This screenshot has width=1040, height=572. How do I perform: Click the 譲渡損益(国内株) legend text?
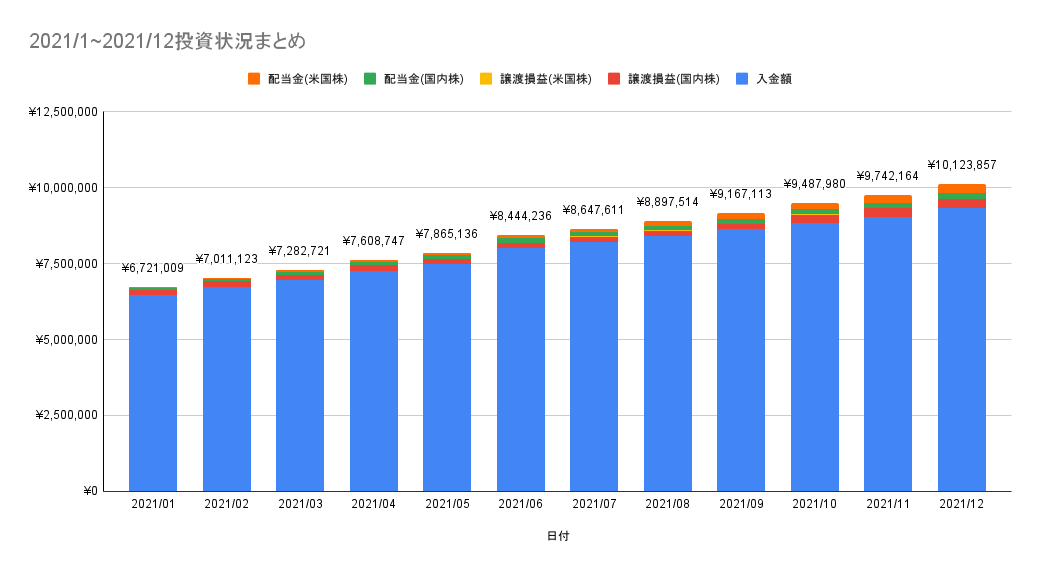pos(674,79)
